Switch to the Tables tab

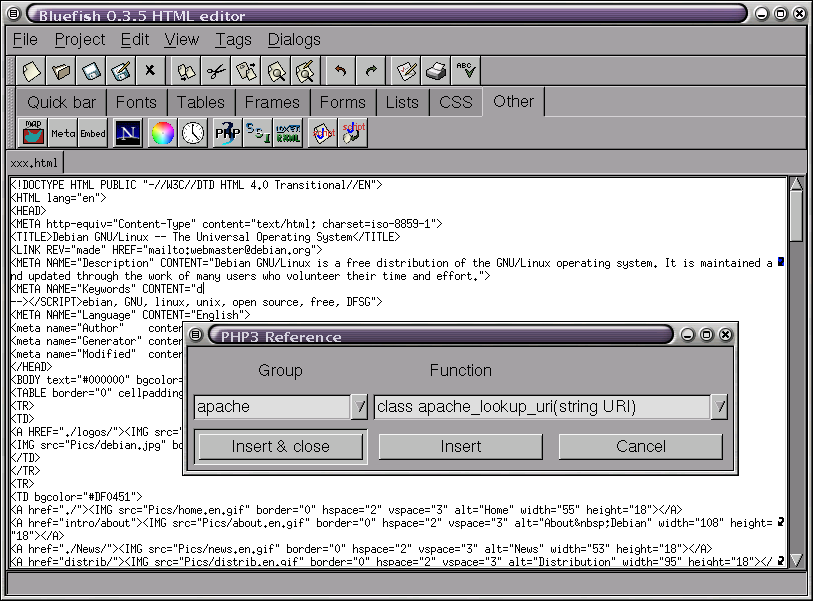(201, 102)
